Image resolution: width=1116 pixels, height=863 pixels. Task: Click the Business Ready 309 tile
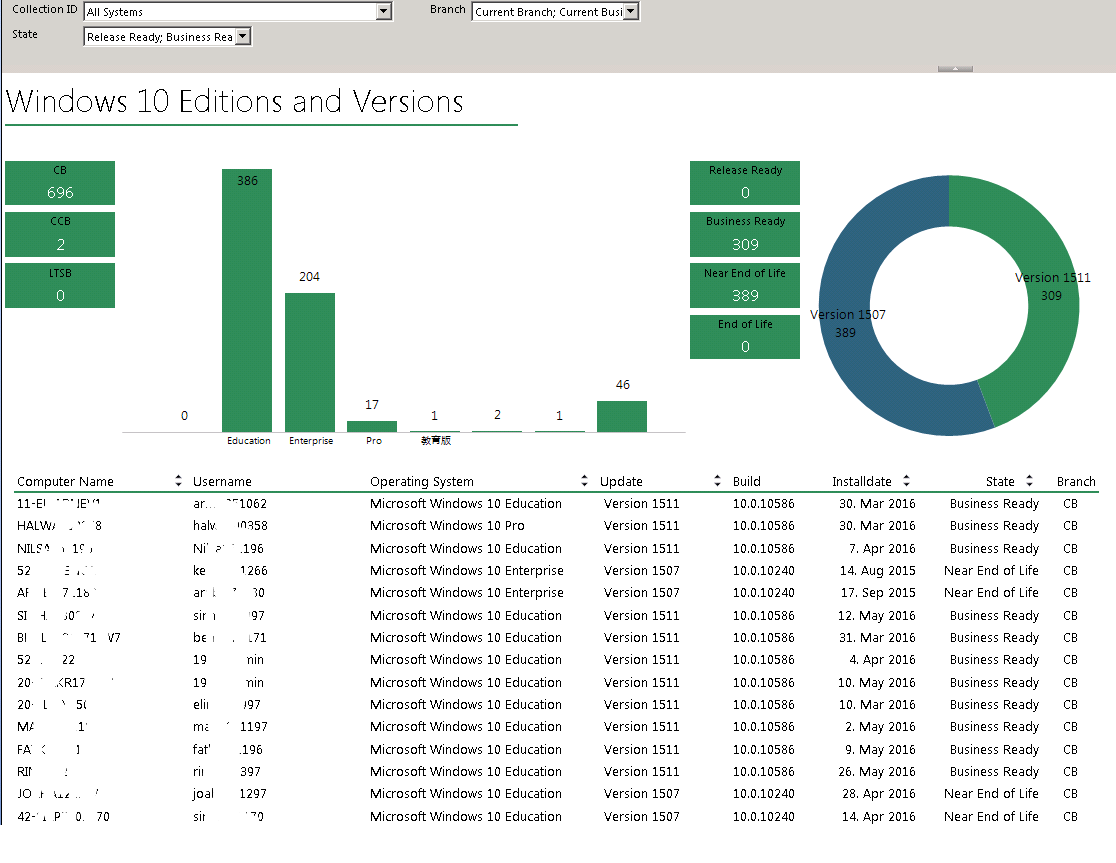(744, 234)
